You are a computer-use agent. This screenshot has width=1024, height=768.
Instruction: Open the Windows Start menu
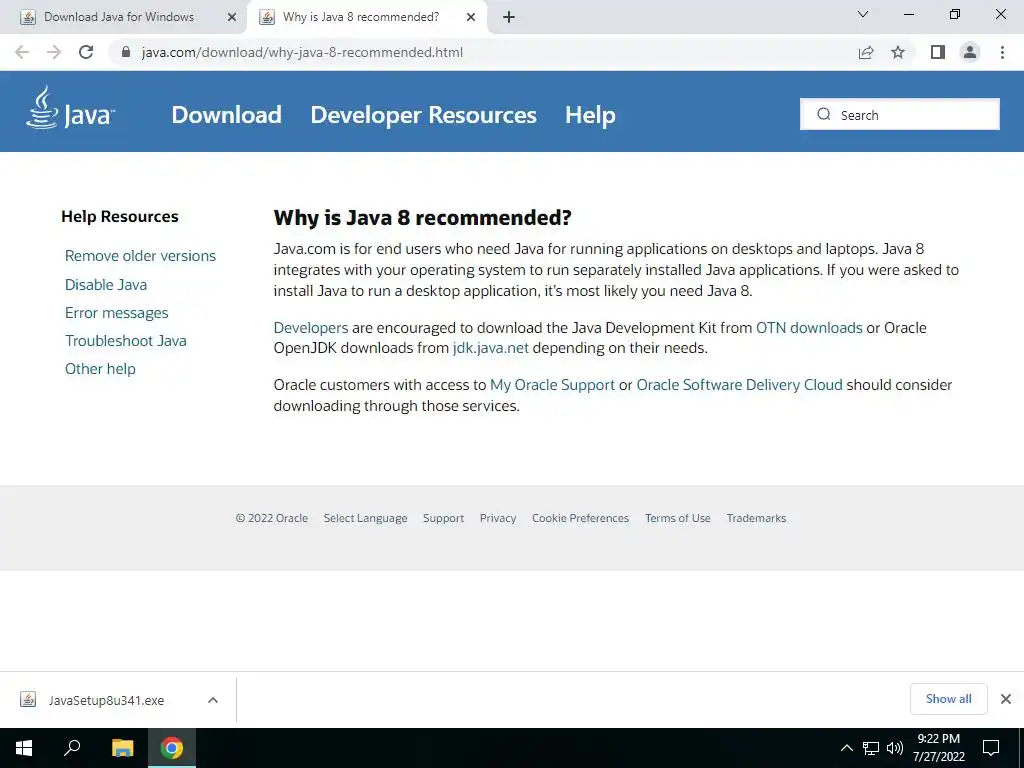click(24, 748)
